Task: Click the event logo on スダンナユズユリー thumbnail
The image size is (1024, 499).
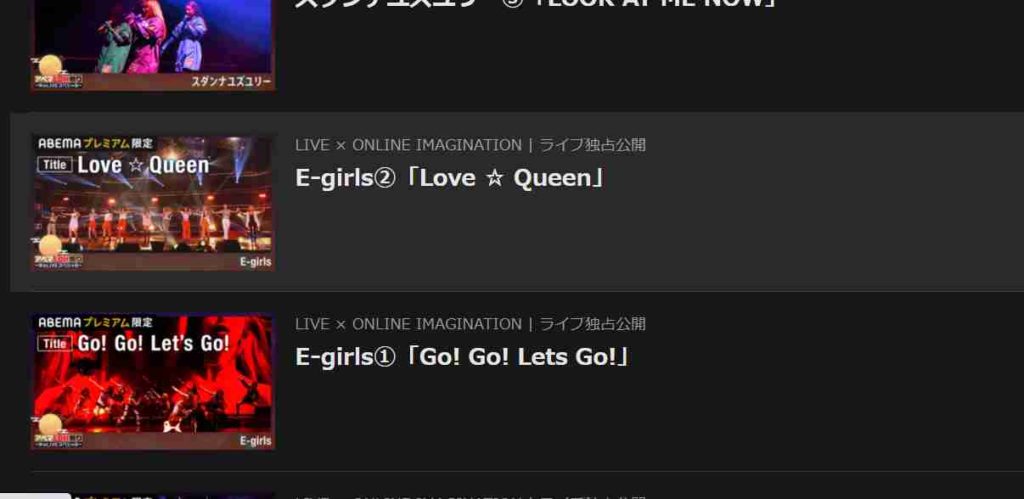Action: pos(57,72)
